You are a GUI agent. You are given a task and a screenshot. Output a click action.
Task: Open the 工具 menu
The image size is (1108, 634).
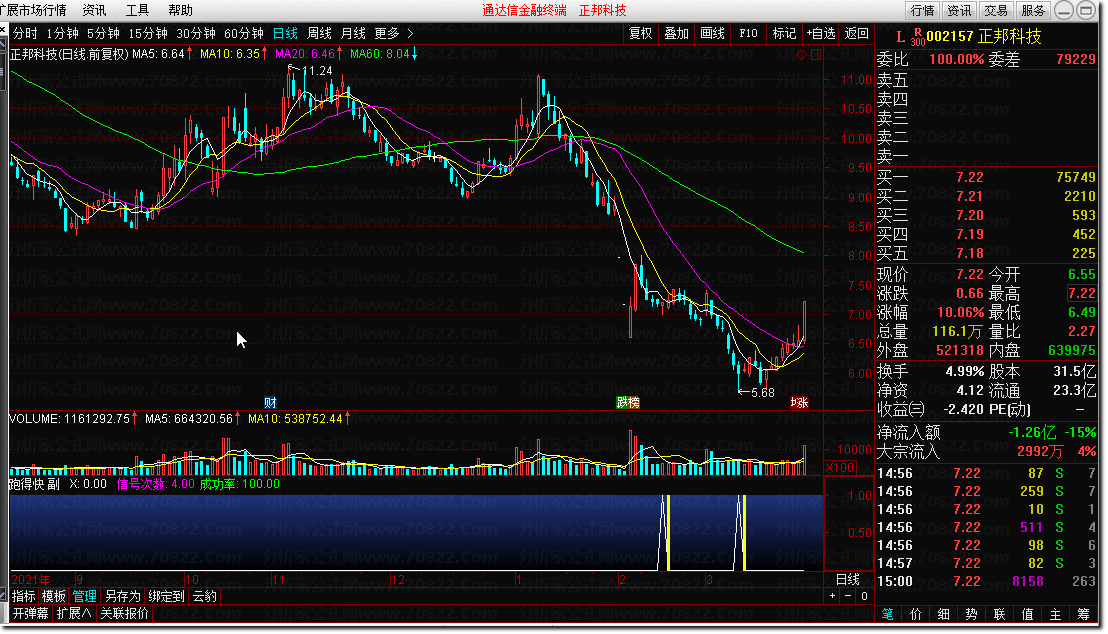click(137, 11)
